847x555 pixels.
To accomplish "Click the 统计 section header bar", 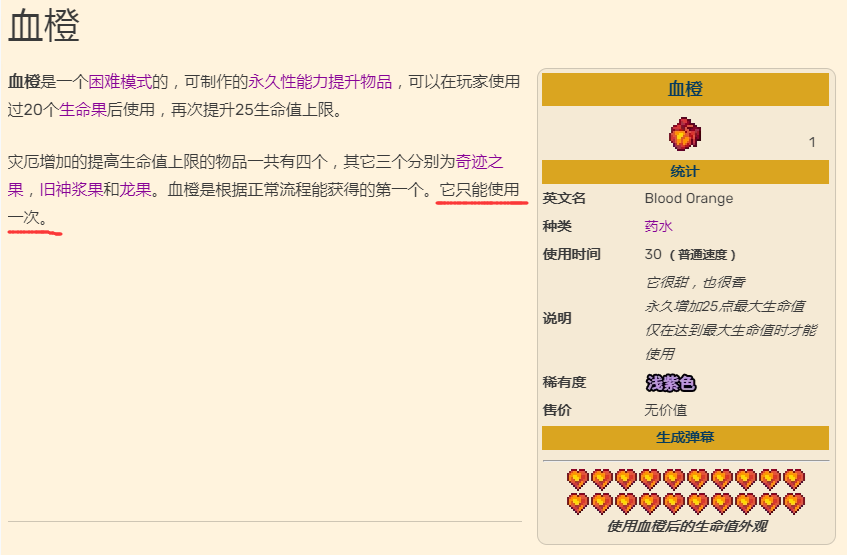I will pos(685,172).
